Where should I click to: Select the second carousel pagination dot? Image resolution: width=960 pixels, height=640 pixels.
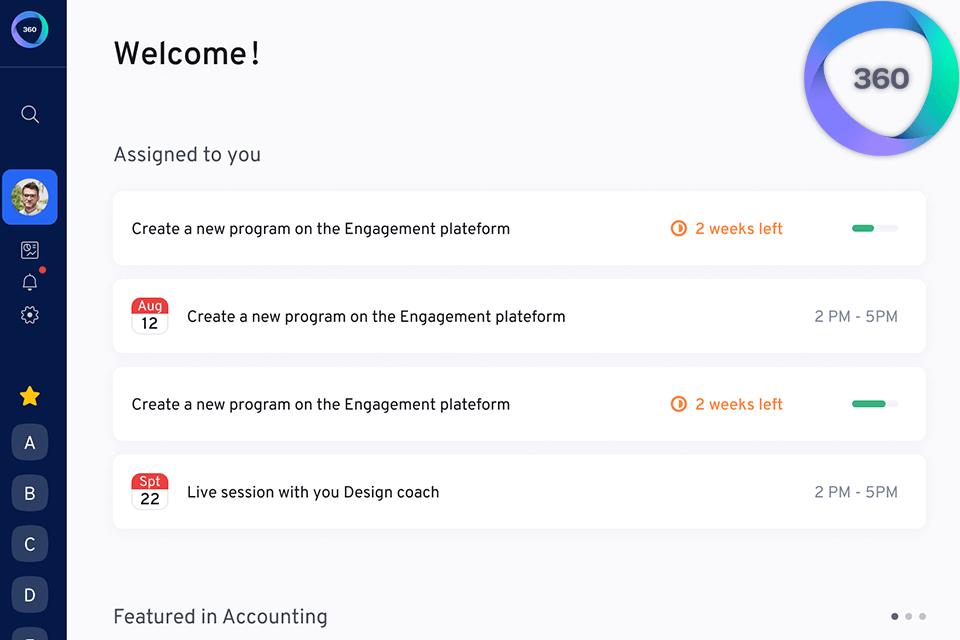tap(909, 616)
